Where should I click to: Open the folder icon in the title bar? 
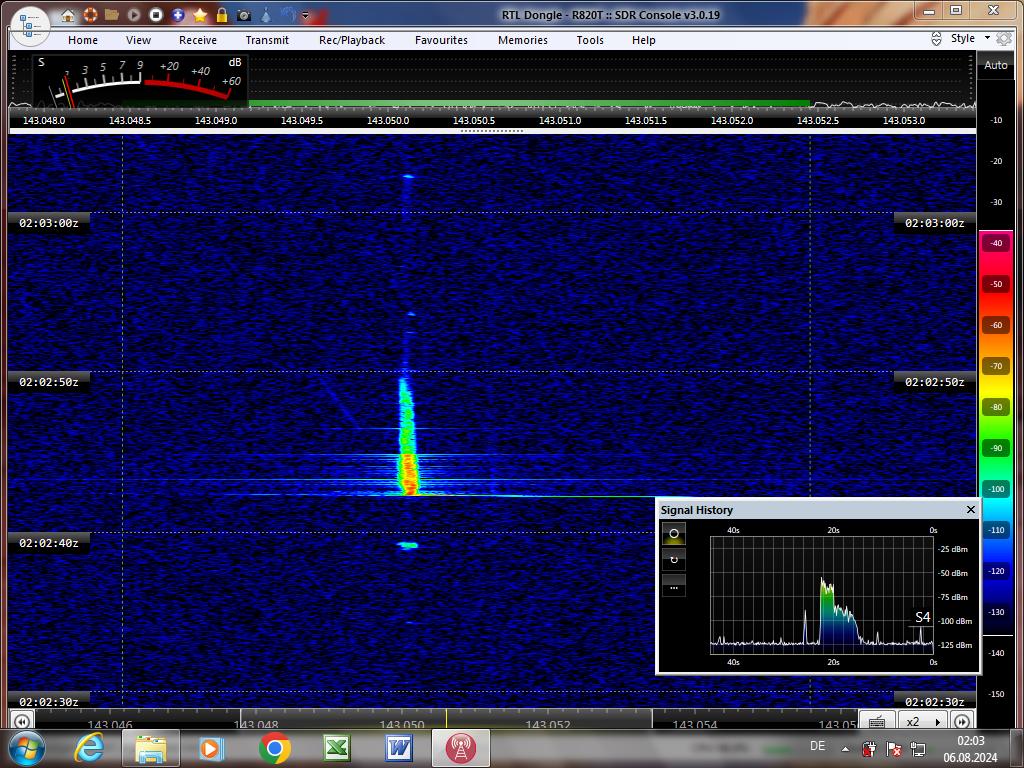[x=112, y=14]
